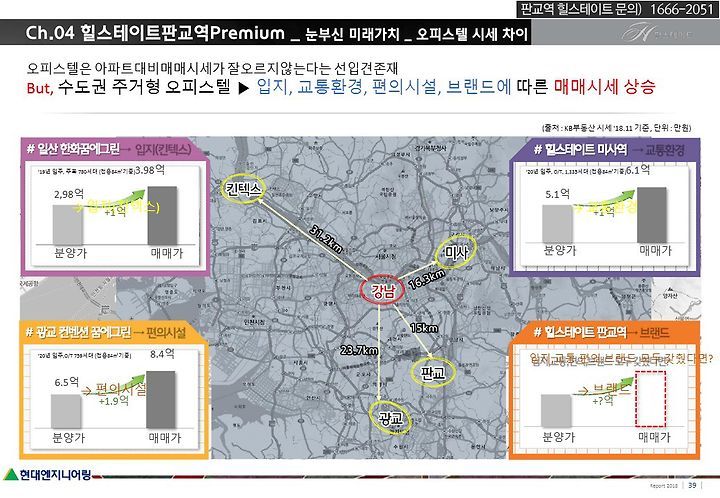Click the '선입견존재' sentence line
720x498 pixels.
tap(212, 69)
